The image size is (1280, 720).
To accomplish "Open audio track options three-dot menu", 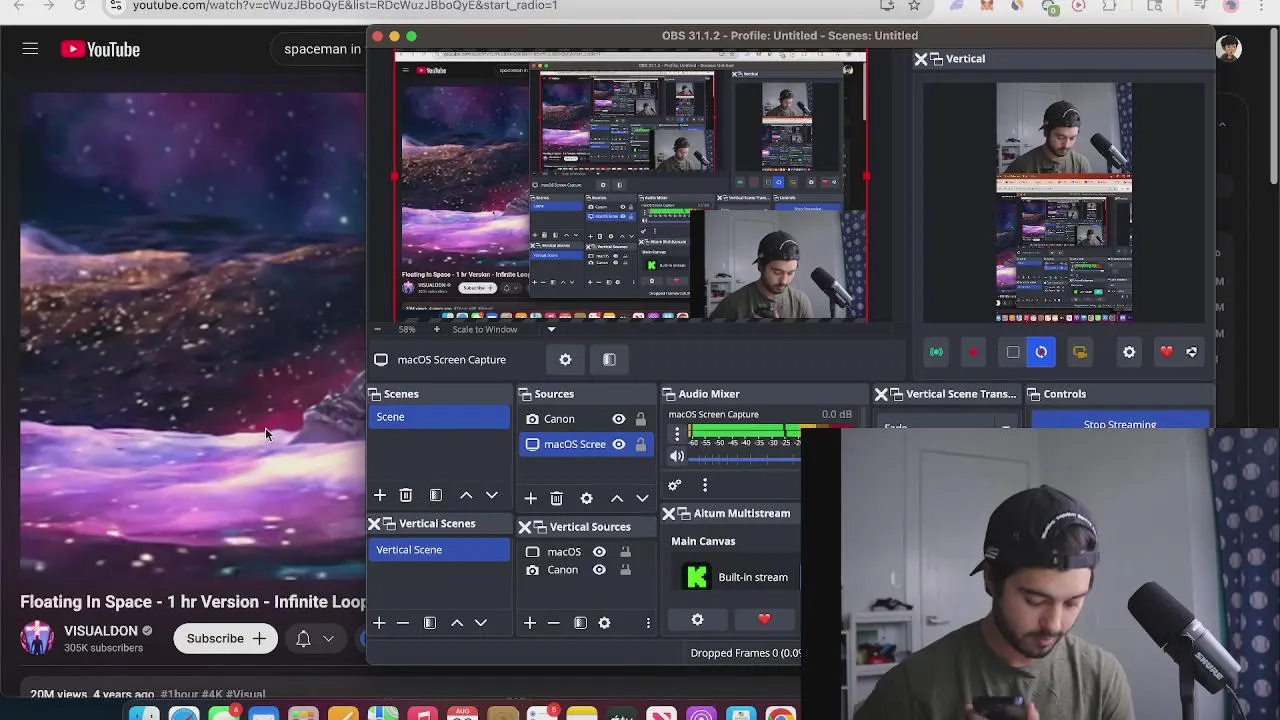I will point(677,434).
